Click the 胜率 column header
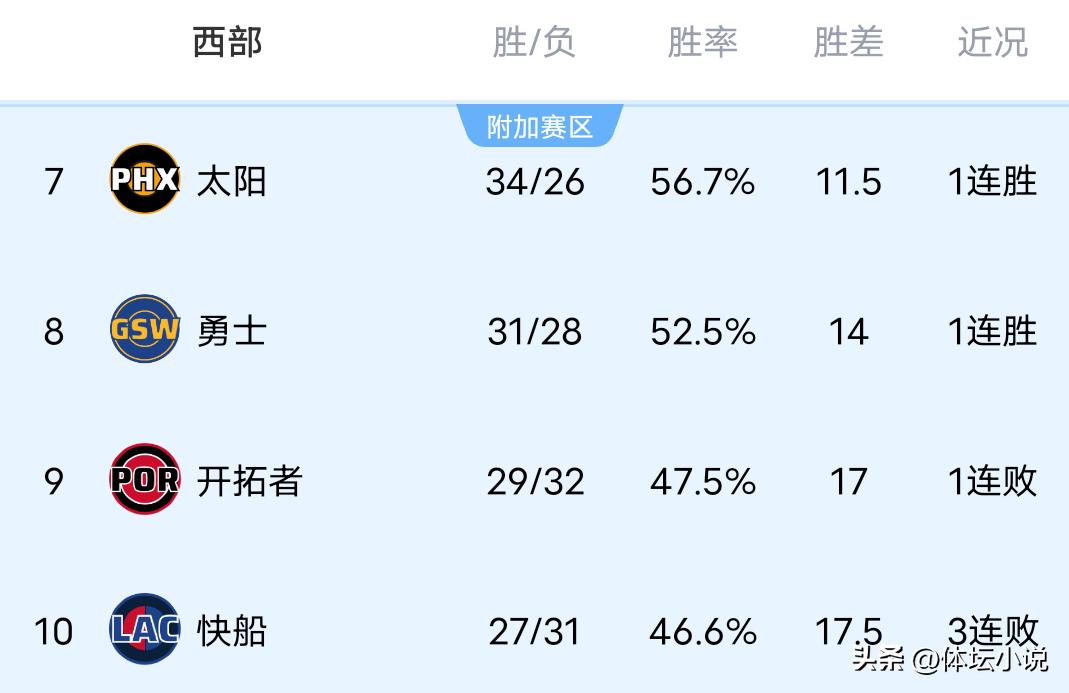The width and height of the screenshot is (1069, 693). 702,43
